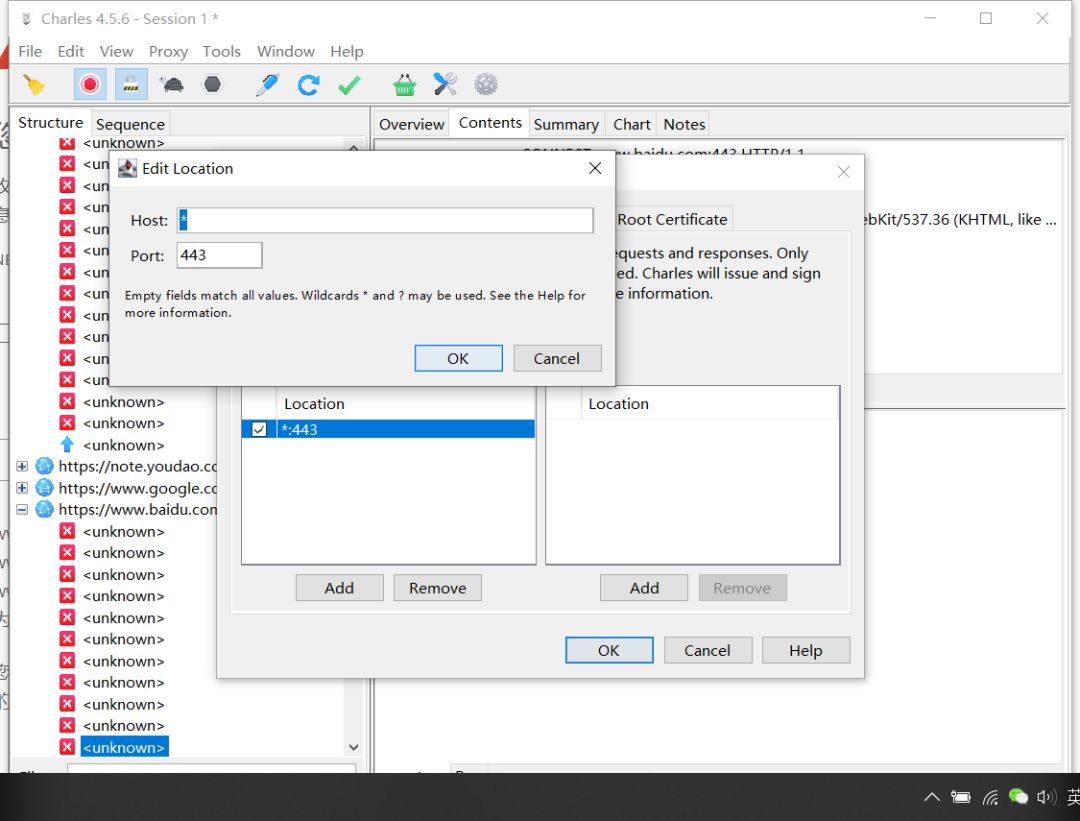Switch to the Chart tab
The height and width of the screenshot is (821, 1080).
coord(632,124)
